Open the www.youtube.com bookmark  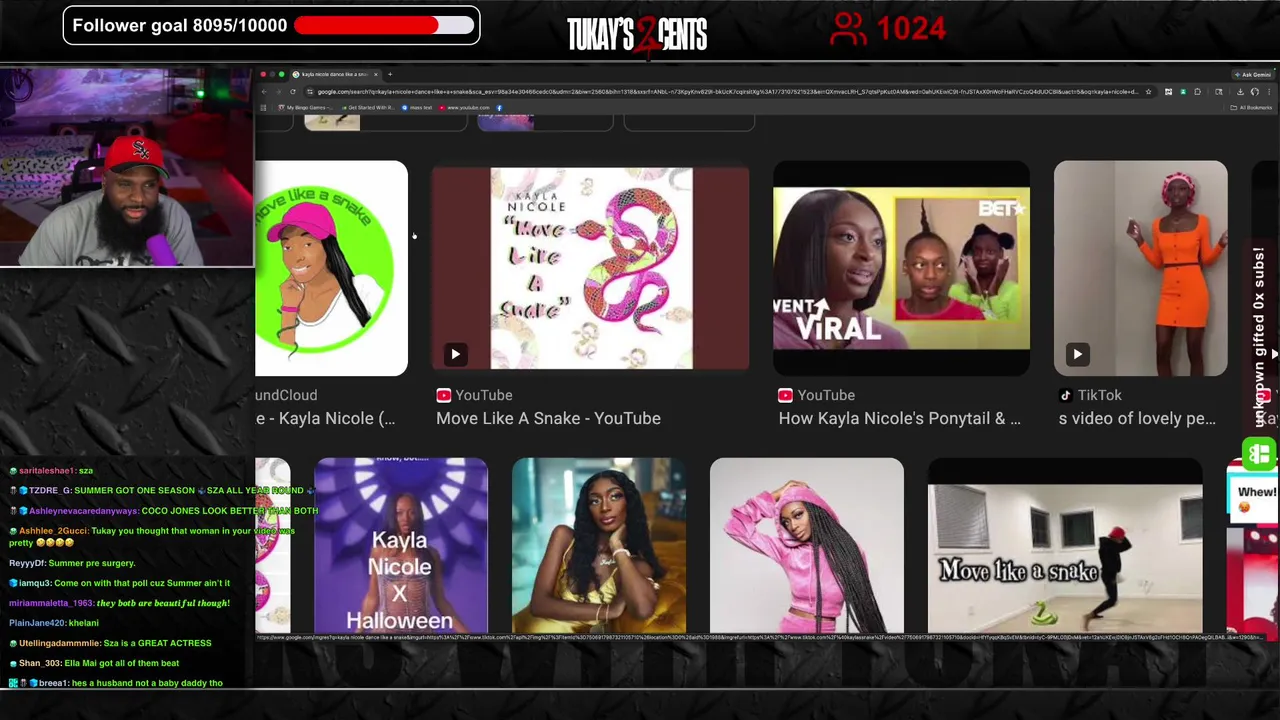(x=463, y=107)
